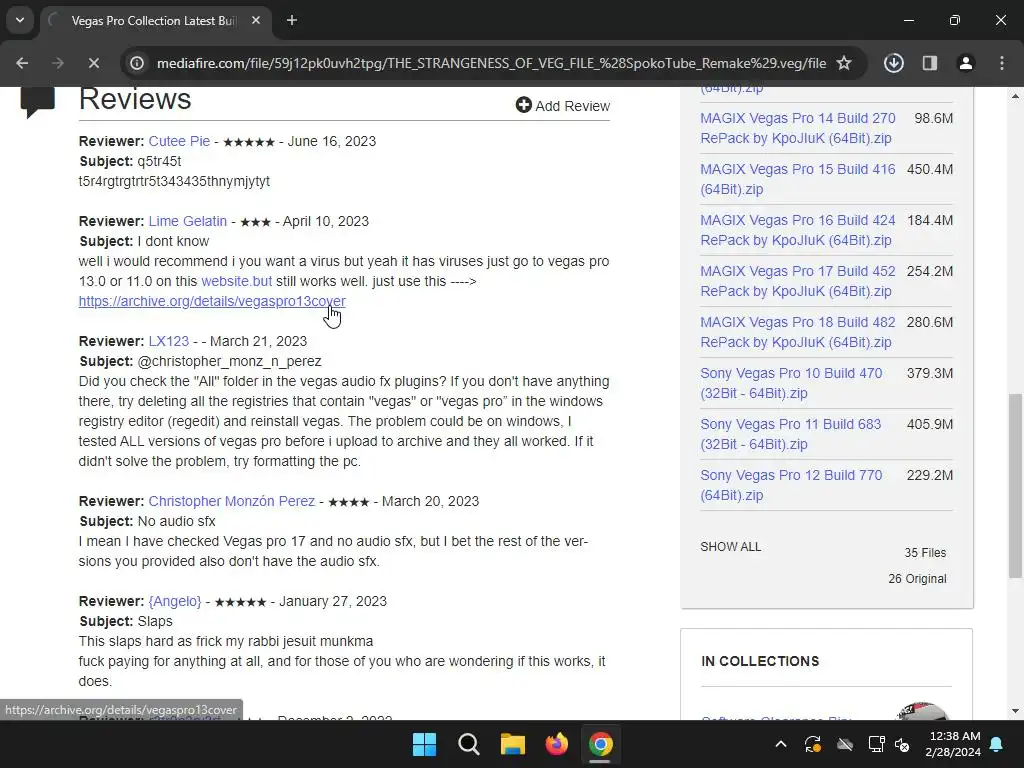Download MAGIX Vegas Pro 17 Build 452 zip
1024x768 pixels.
point(797,281)
